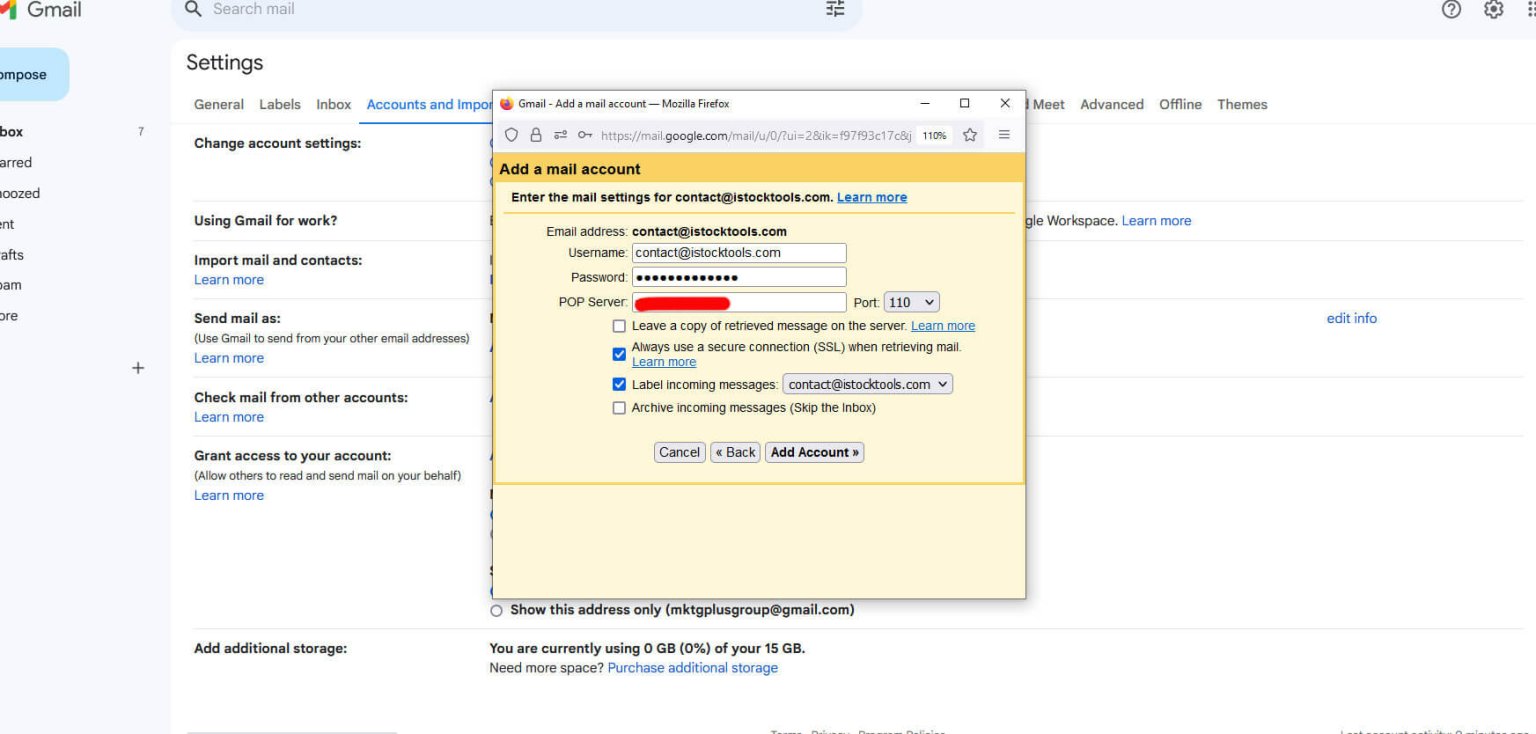This screenshot has height=734, width=1536.
Task: Click Purchase additional storage link
Action: point(693,667)
